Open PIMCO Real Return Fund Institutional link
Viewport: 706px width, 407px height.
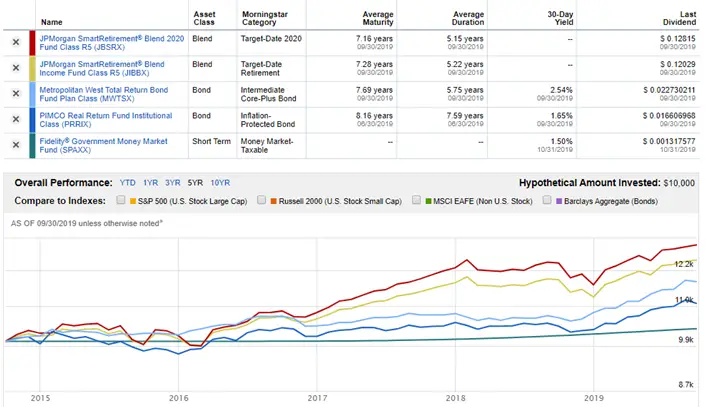pos(106,120)
